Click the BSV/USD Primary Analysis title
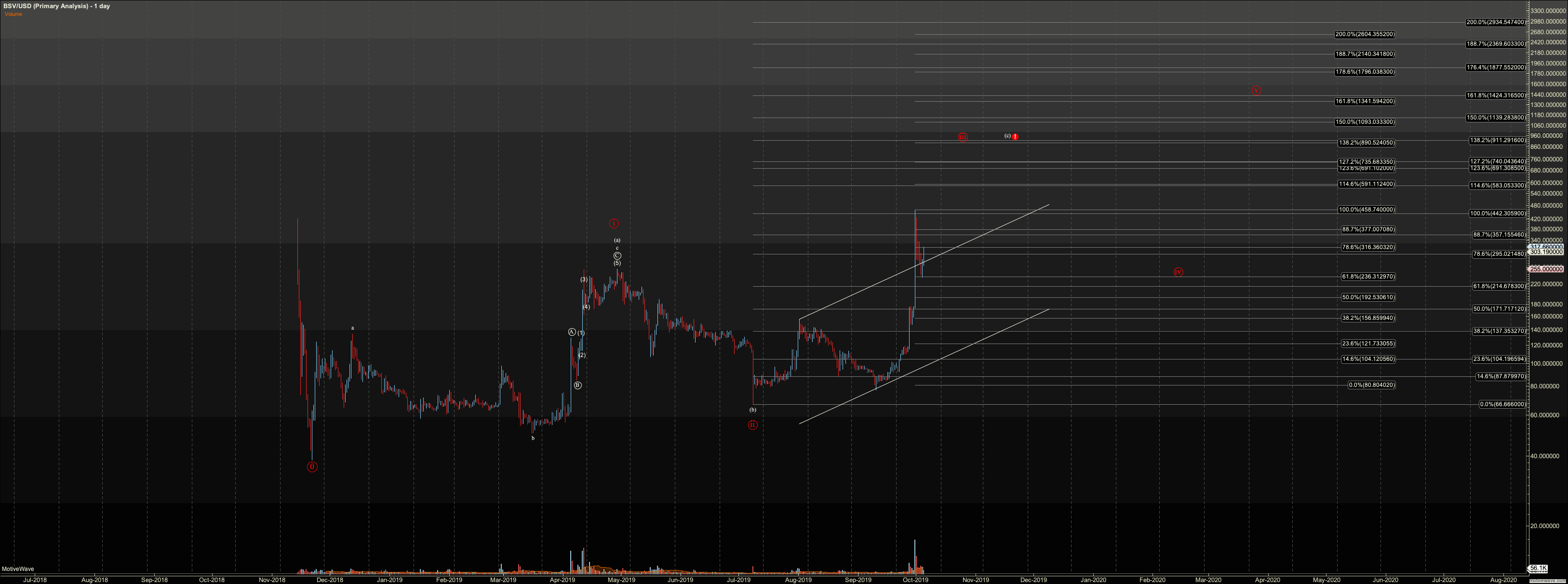1568x584 pixels. pyautogui.click(x=56, y=6)
